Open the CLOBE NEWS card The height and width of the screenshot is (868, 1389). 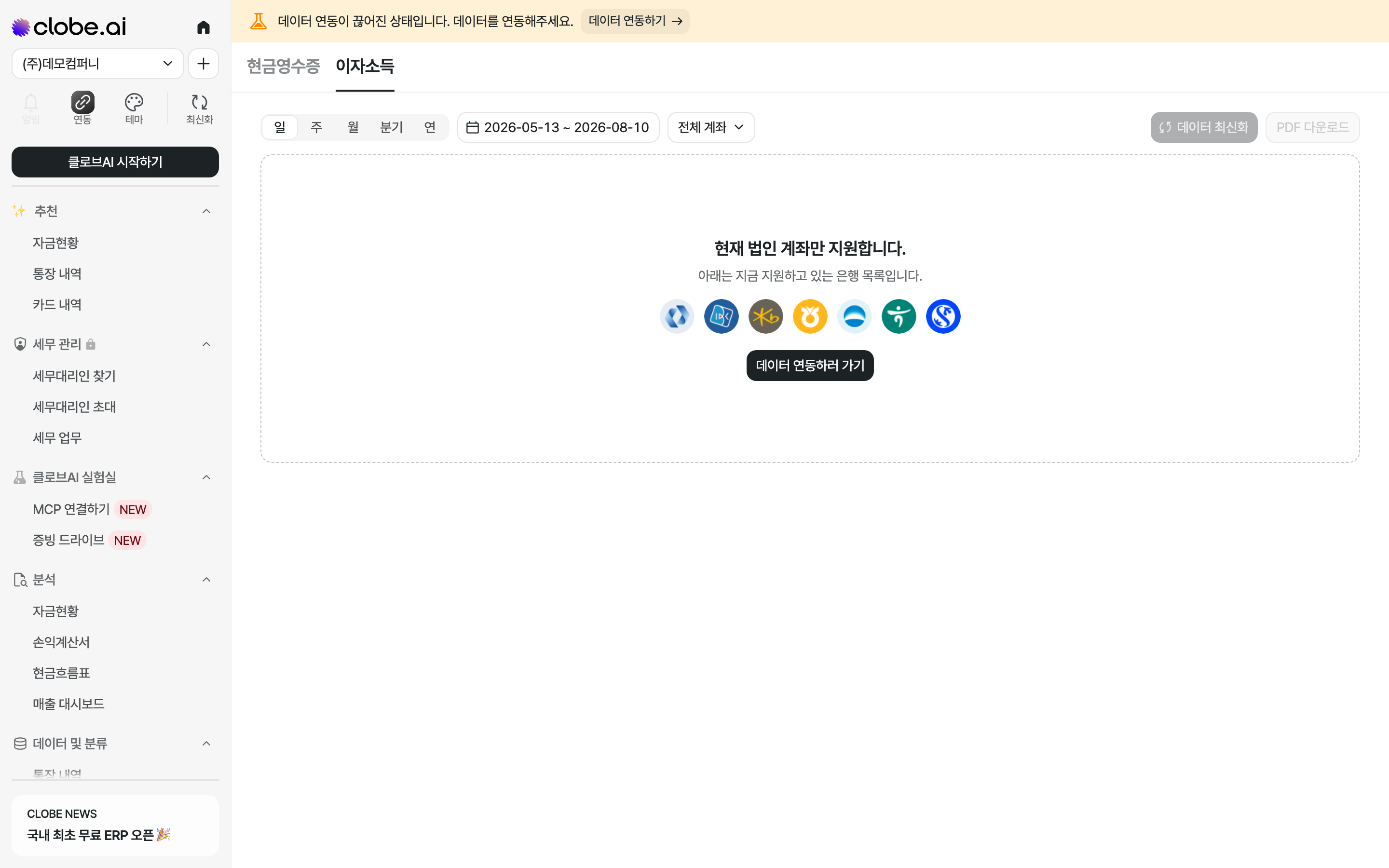(115, 826)
